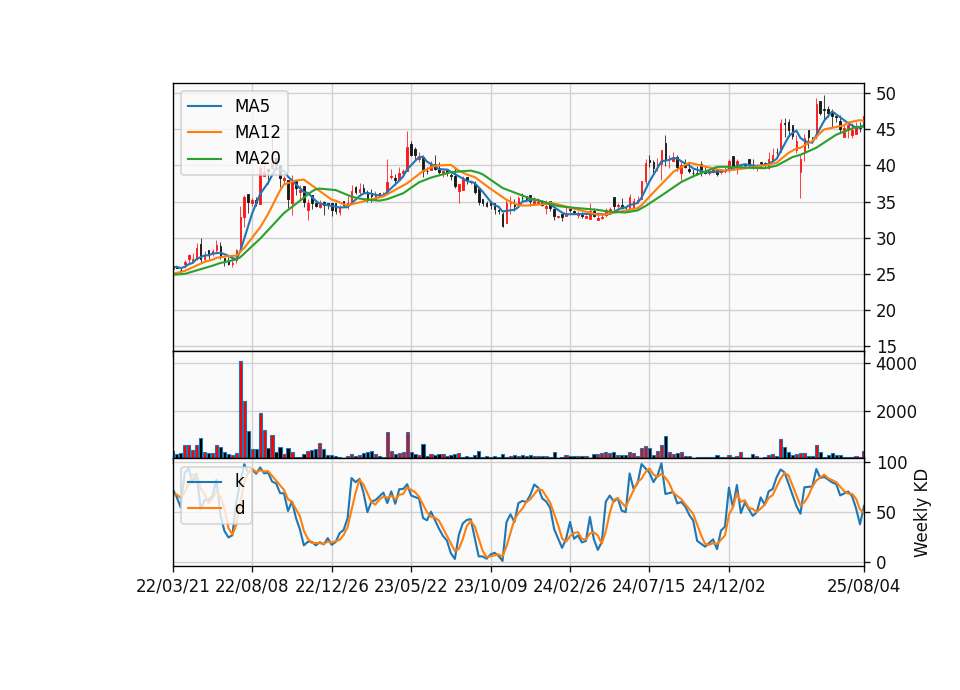Click the 25/08/04 date tick label
The width and height of the screenshot is (960, 690).
click(x=863, y=586)
